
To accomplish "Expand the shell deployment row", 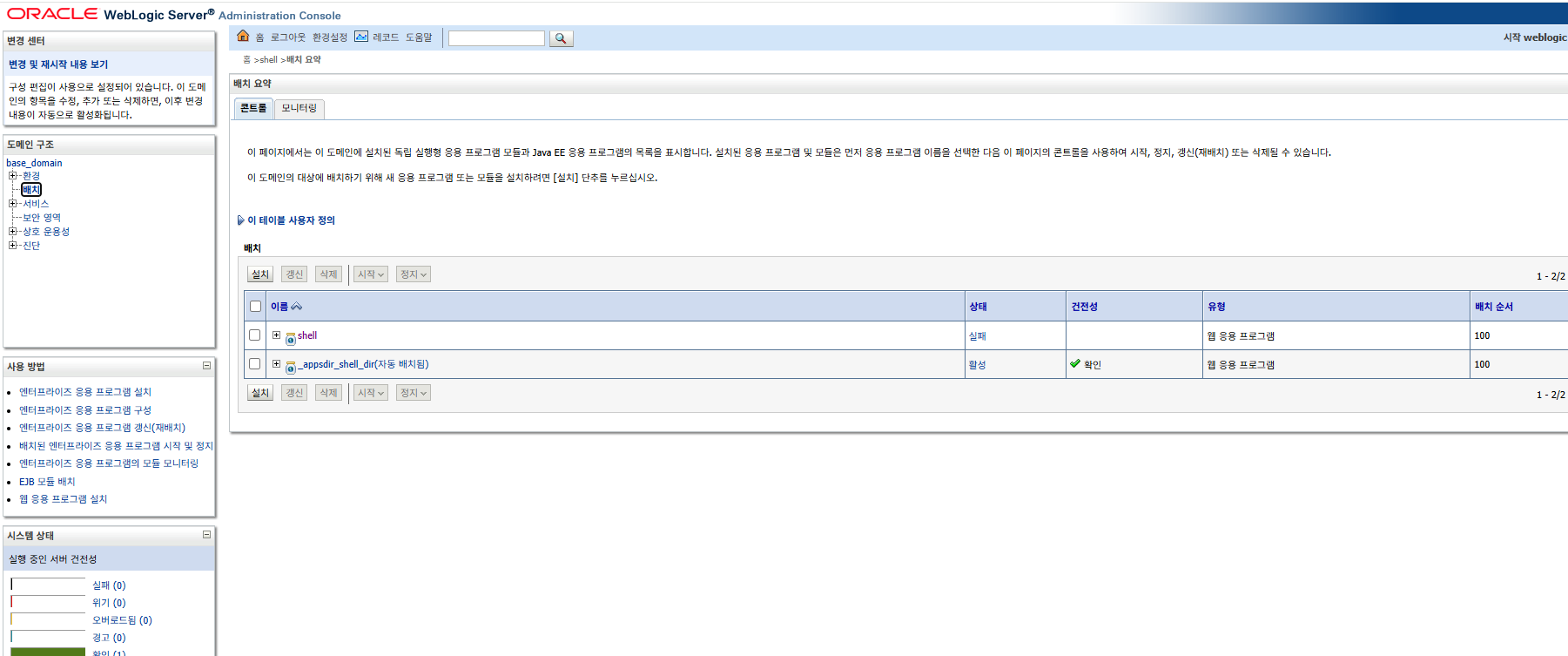I will [276, 335].
